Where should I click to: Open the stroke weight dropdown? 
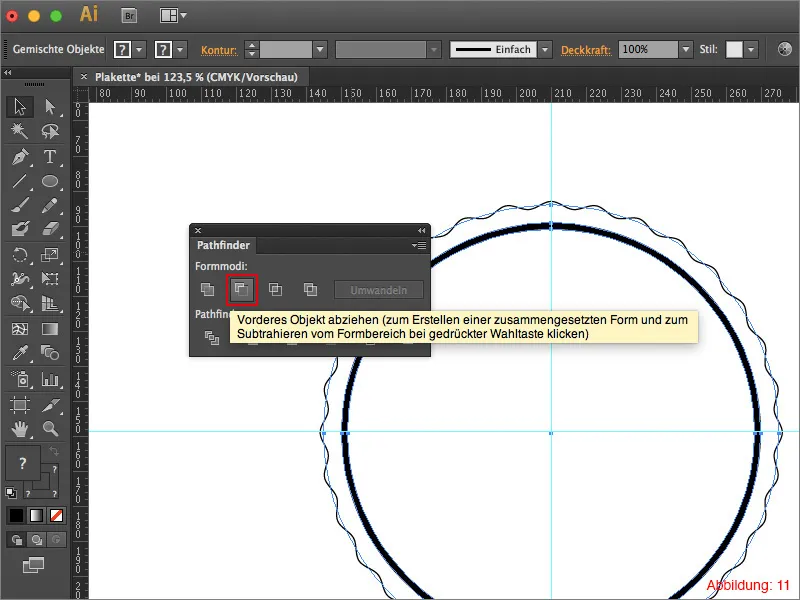320,49
